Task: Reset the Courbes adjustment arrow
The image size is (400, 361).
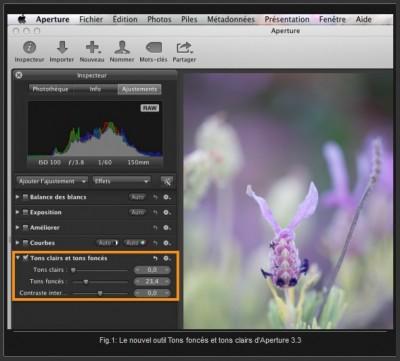Action: point(156,243)
